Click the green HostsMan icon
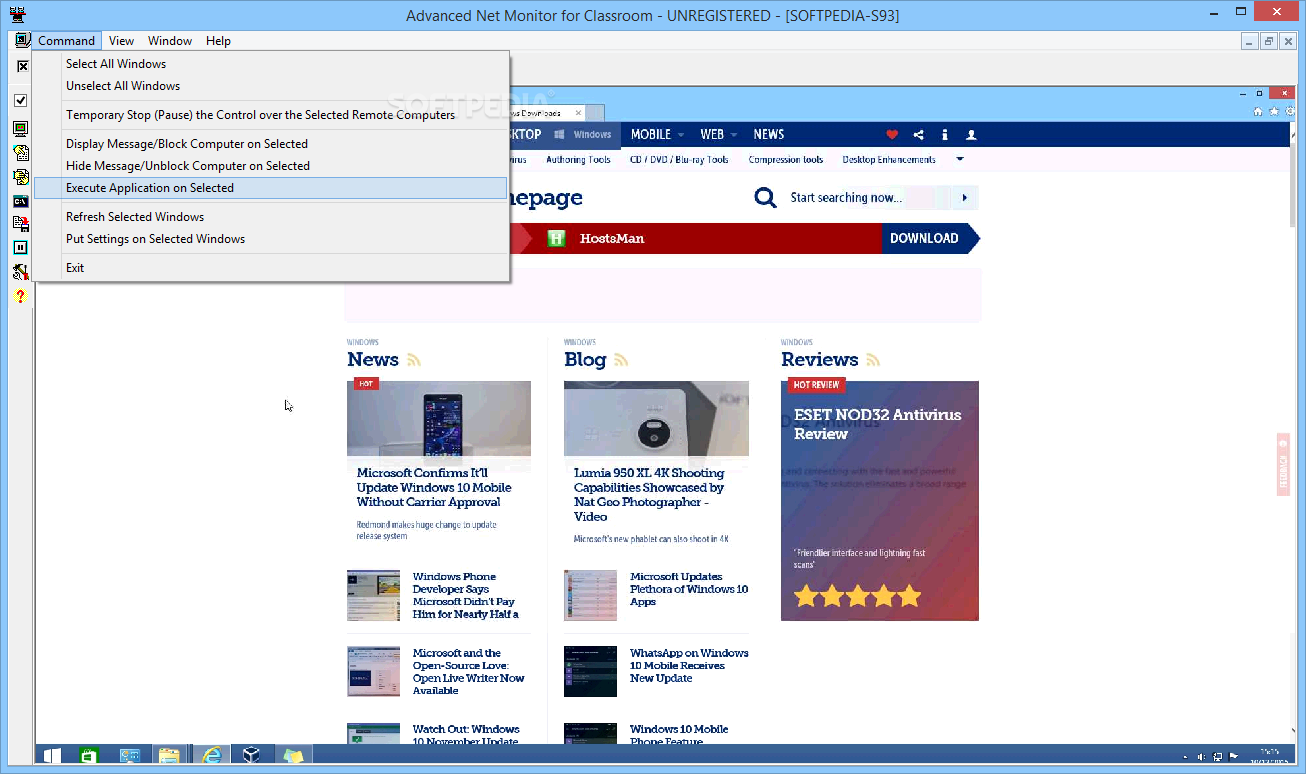Viewport: 1306px width, 774px height. click(557, 239)
